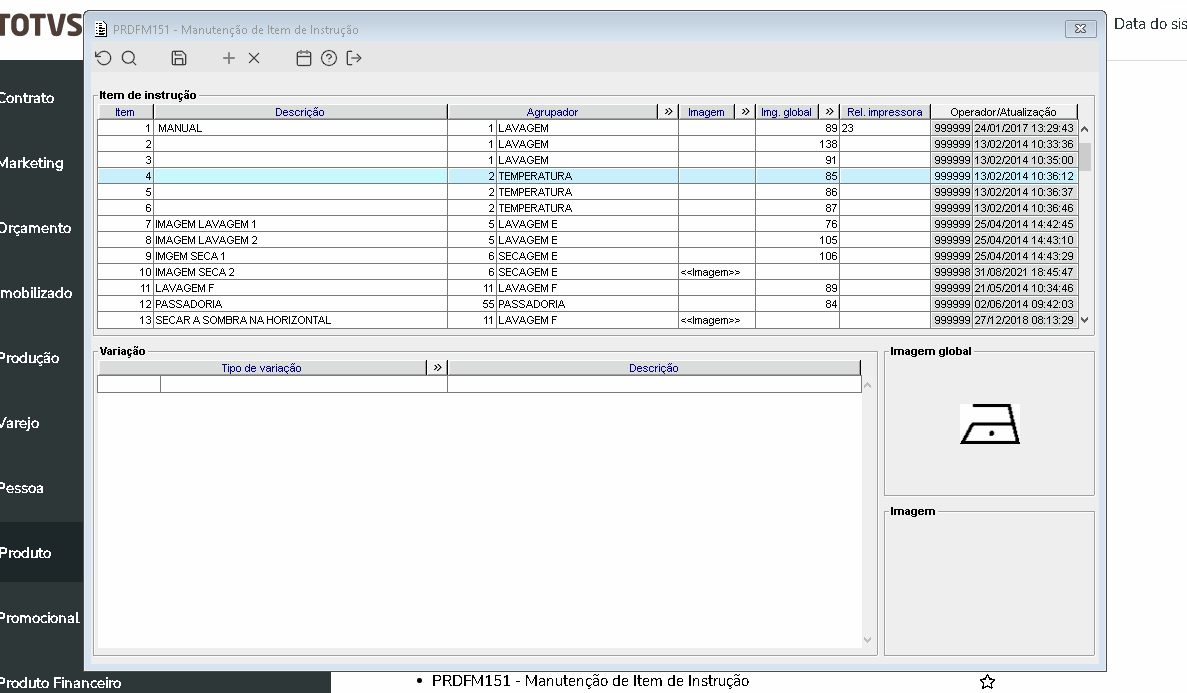
Task: Click the item grid scrollbar thumb
Action: click(1085, 157)
